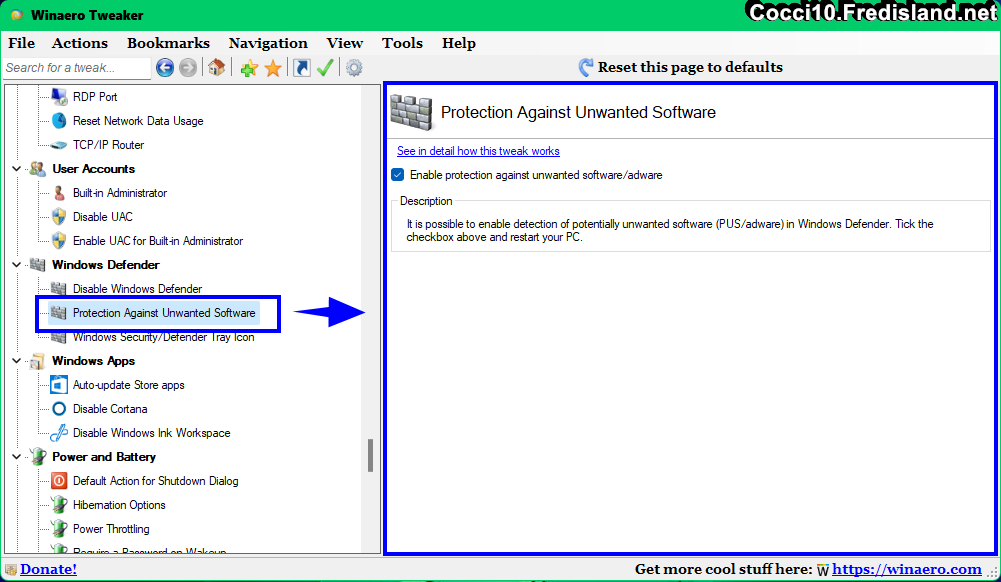1001x582 pixels.
Task: Collapse the User Accounts tree group
Action: pos(17,169)
